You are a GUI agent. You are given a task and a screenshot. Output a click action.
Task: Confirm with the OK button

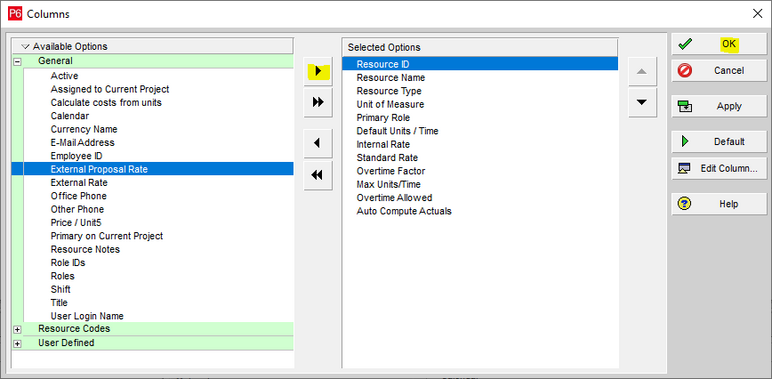click(x=719, y=44)
